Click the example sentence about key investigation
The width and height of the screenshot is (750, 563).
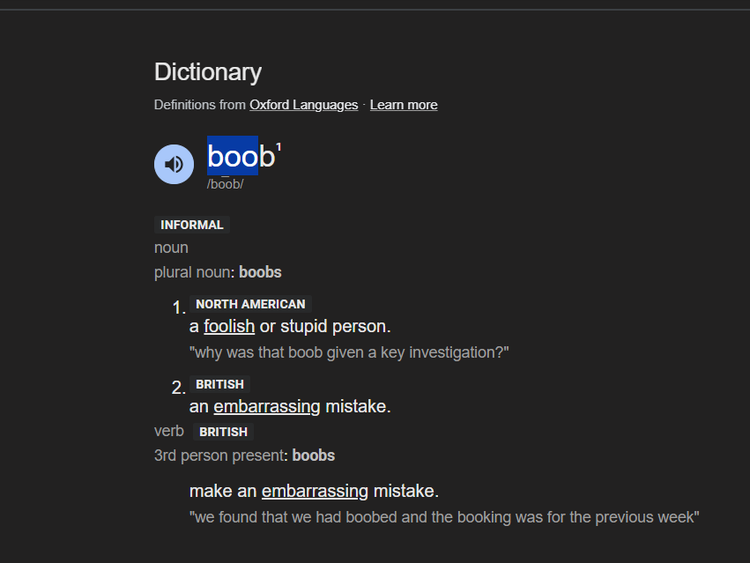[349, 353]
